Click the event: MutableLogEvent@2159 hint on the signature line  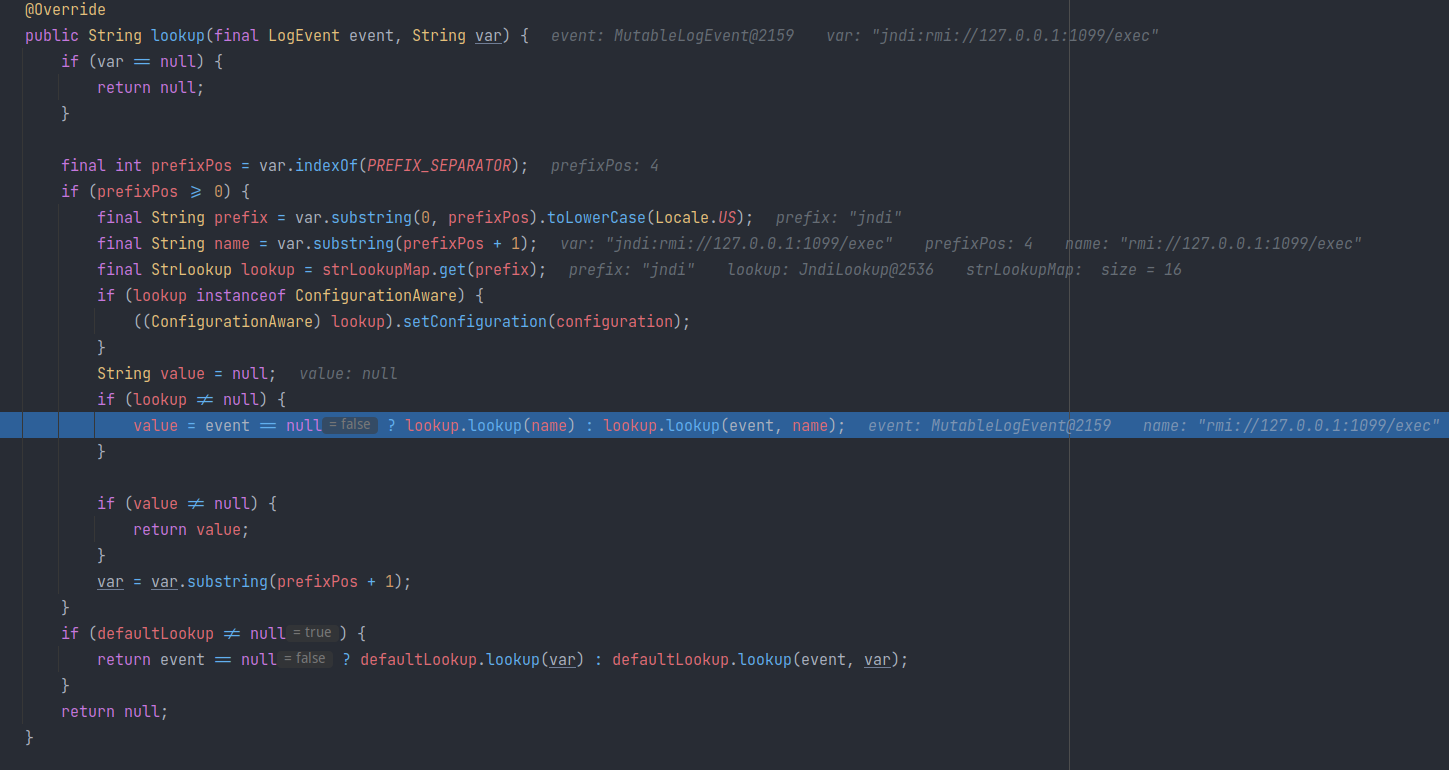[x=673, y=35]
